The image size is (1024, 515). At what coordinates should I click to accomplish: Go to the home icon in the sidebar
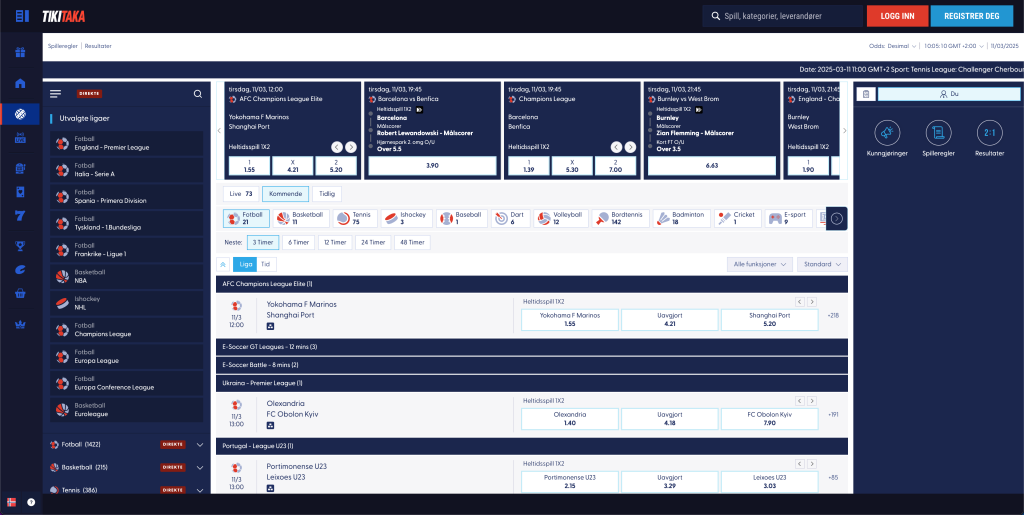click(x=20, y=83)
